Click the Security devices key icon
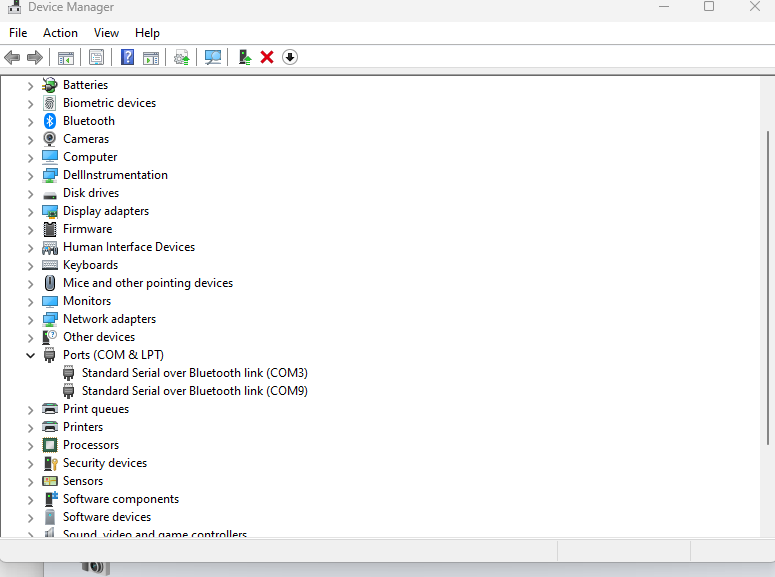Image resolution: width=775 pixels, height=577 pixels. tap(50, 463)
